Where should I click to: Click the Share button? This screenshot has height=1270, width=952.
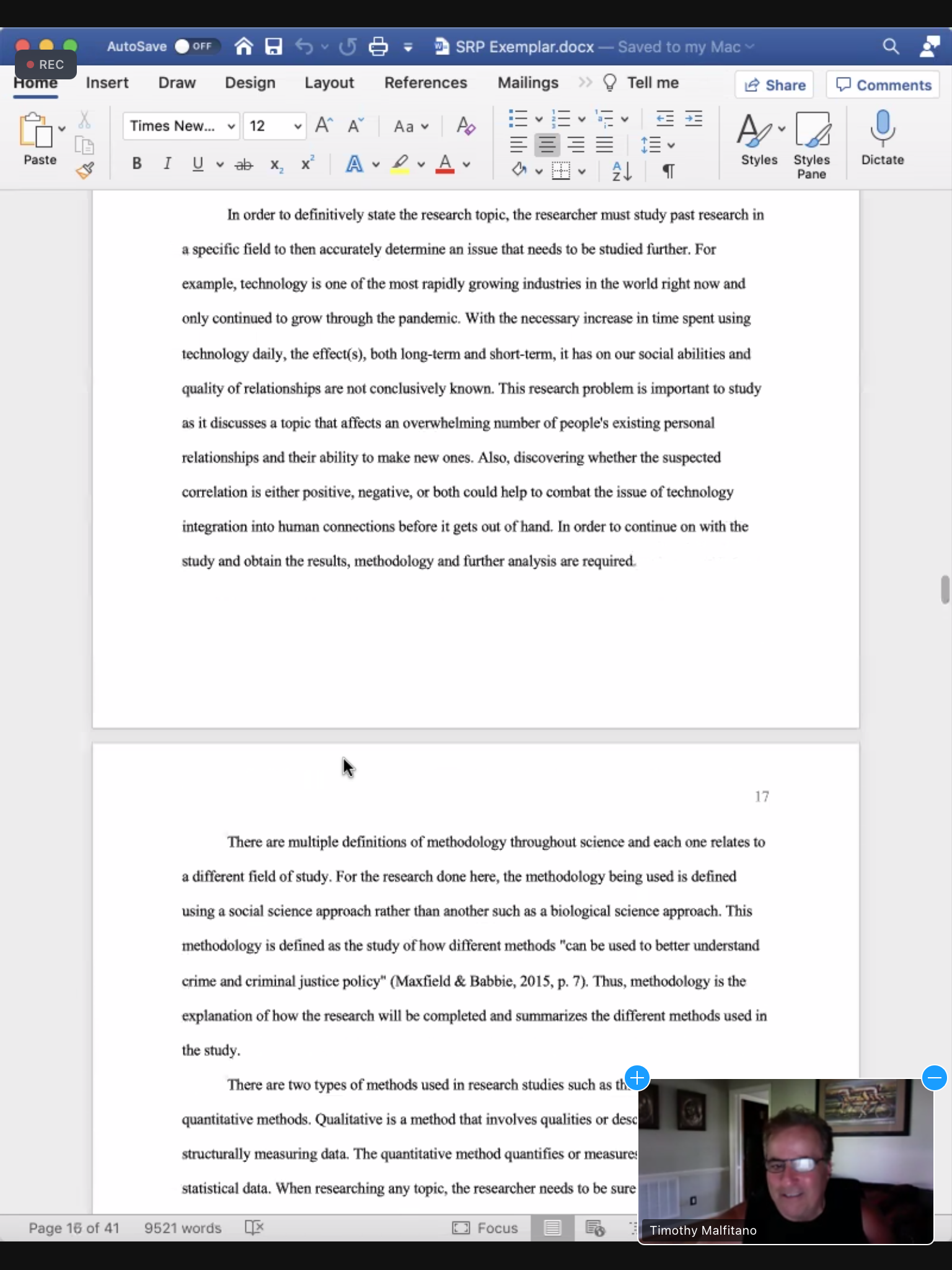[x=775, y=85]
